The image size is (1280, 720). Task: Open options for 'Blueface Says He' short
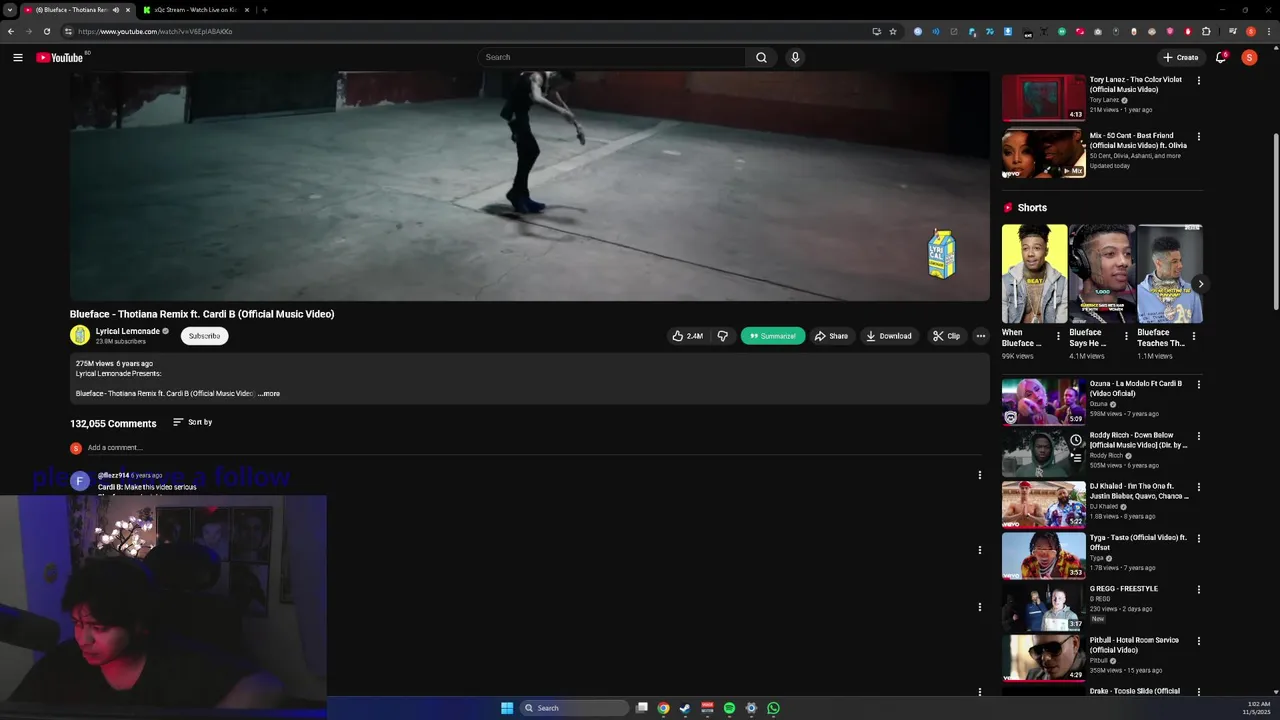(1126, 336)
